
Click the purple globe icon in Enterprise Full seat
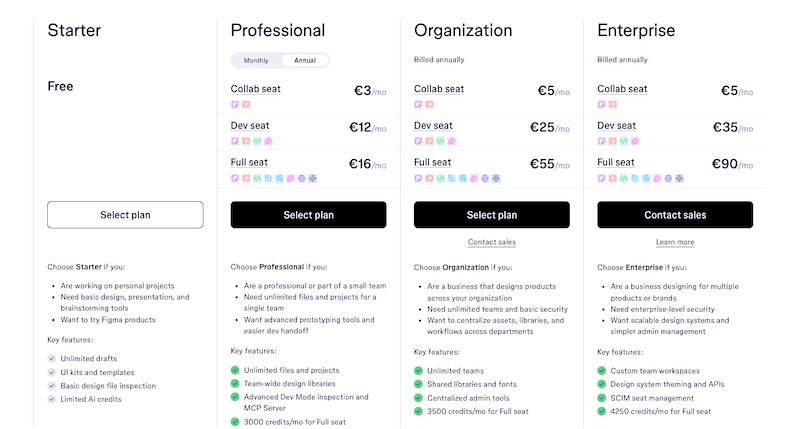pyautogui.click(x=668, y=179)
